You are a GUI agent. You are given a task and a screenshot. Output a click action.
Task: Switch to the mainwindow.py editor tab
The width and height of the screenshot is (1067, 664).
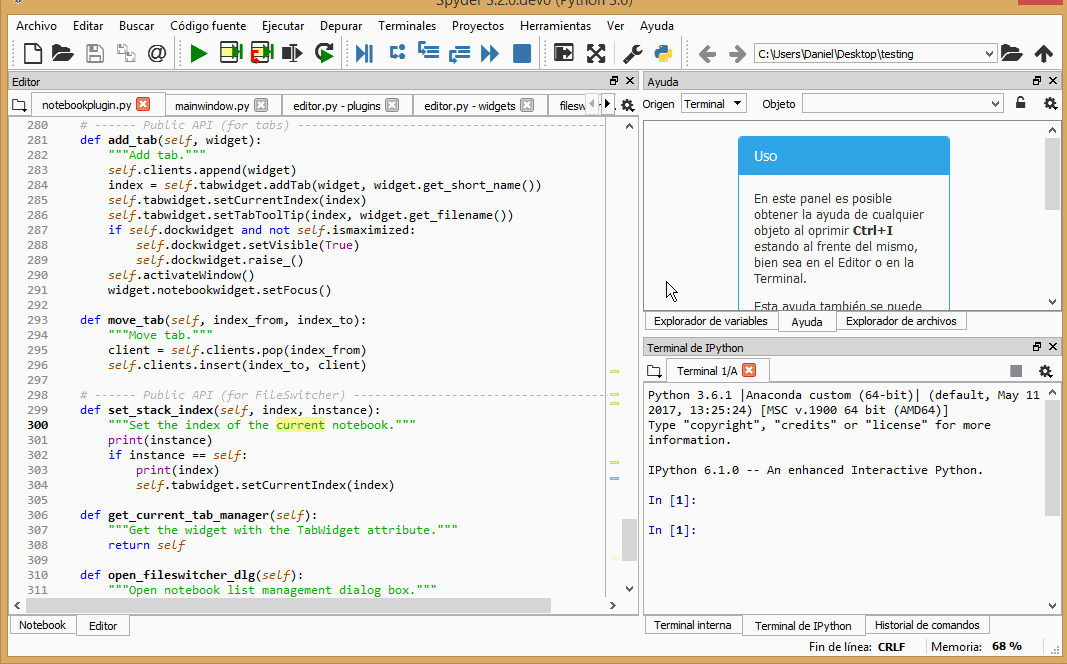click(211, 105)
